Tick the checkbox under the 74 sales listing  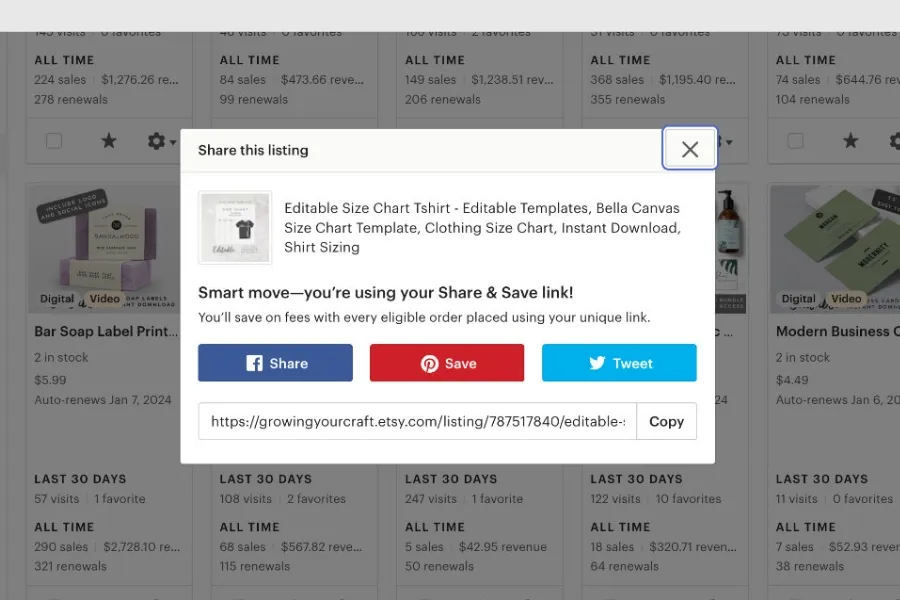point(796,141)
